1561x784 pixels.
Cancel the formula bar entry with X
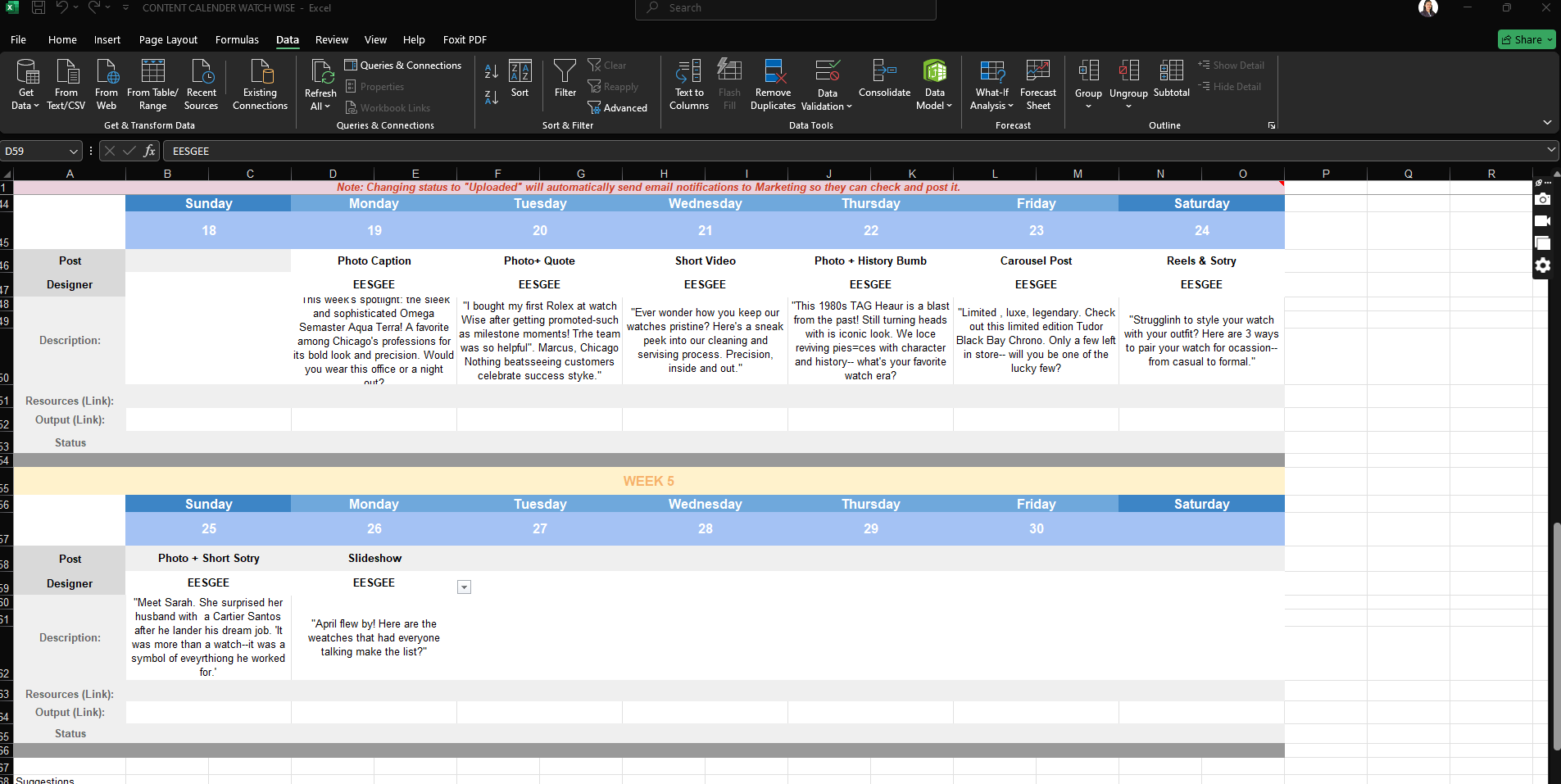point(110,151)
